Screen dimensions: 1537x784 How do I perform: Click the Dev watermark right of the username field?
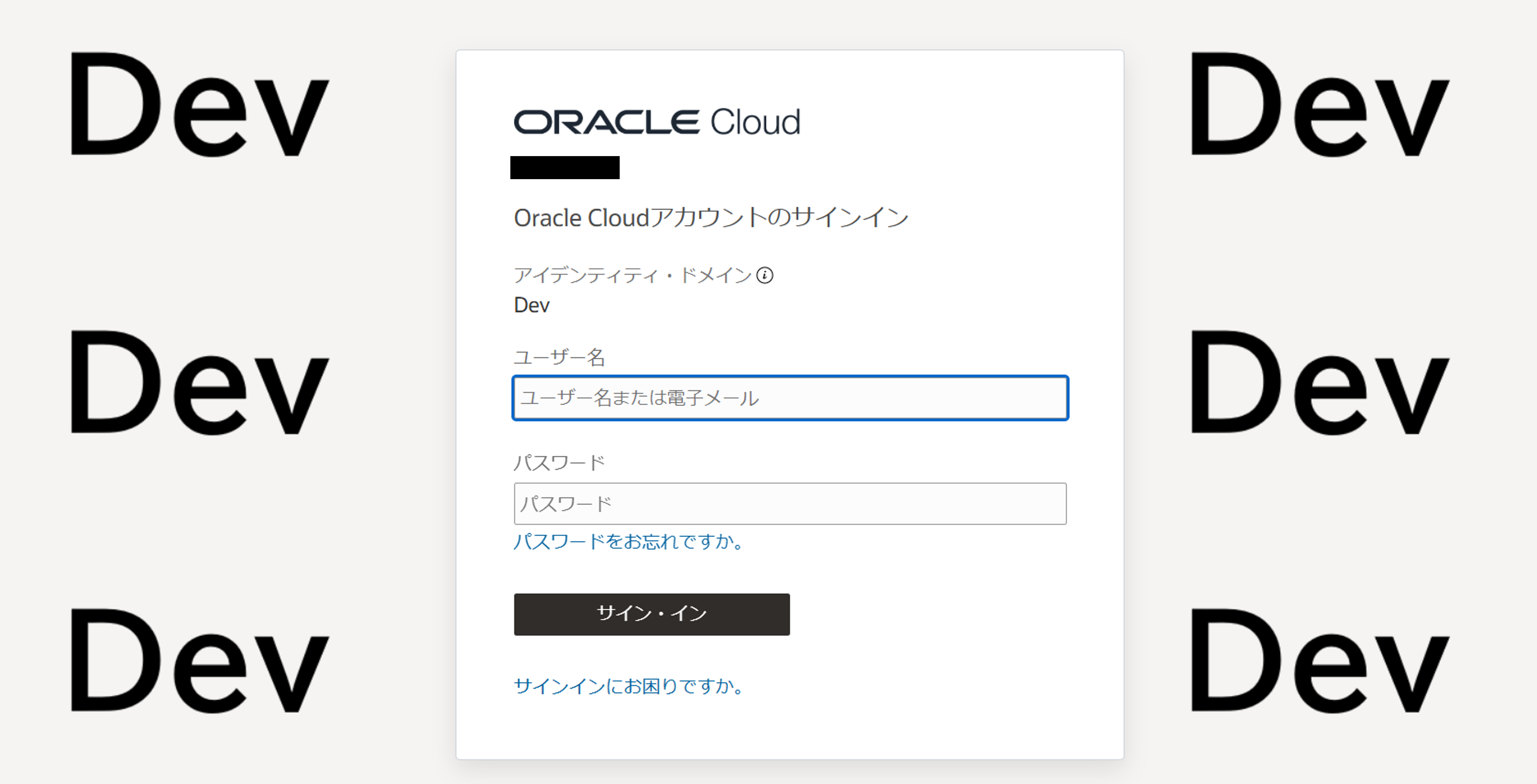point(1320,382)
